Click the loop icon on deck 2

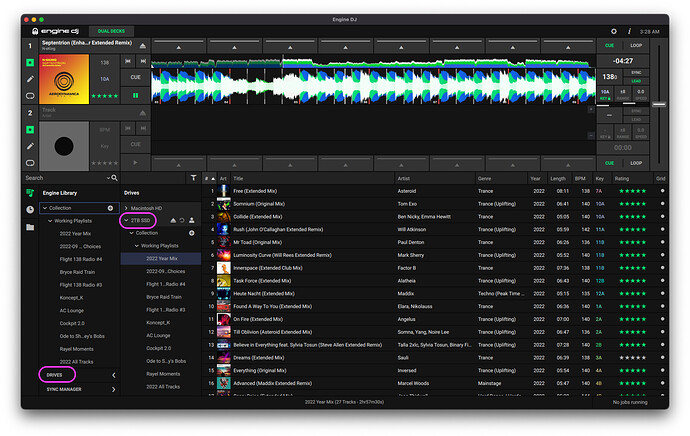pyautogui.click(x=30, y=163)
